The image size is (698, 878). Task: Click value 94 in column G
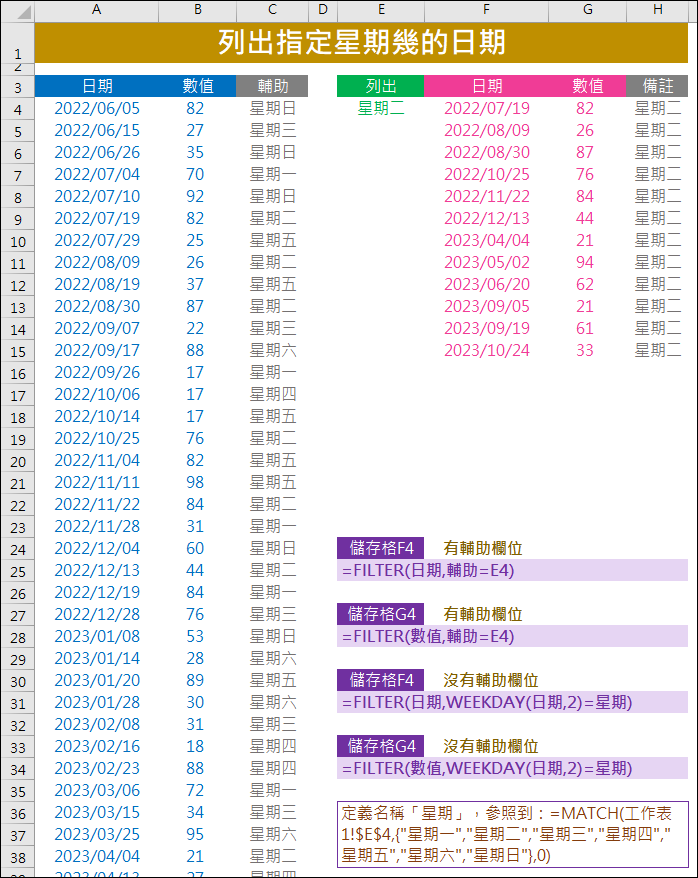[585, 262]
